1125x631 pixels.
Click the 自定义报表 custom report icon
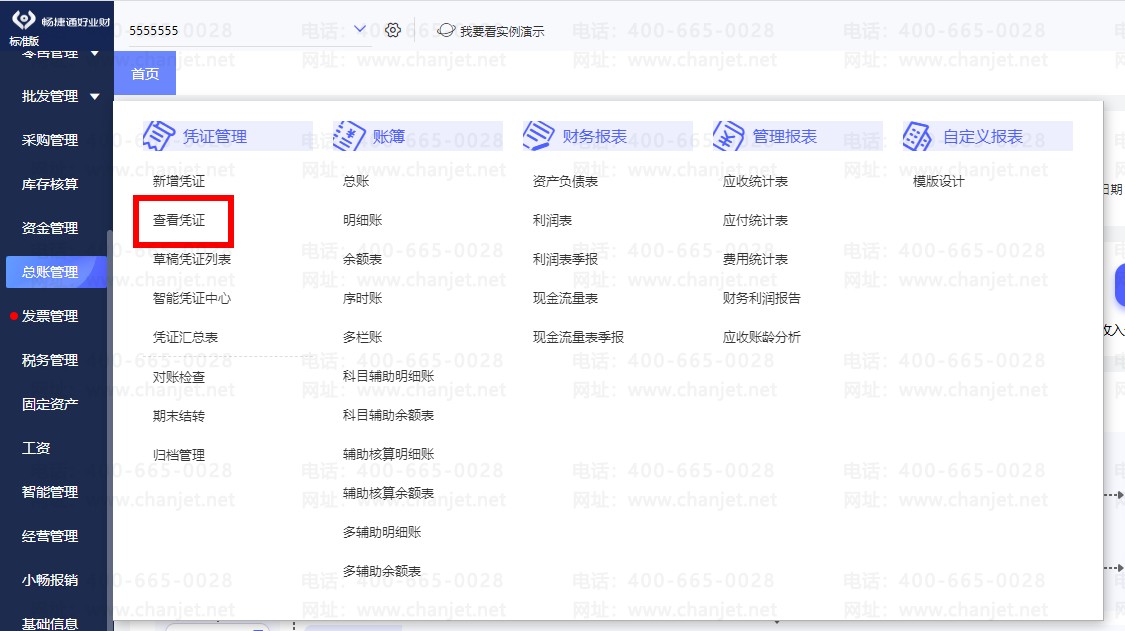918,136
